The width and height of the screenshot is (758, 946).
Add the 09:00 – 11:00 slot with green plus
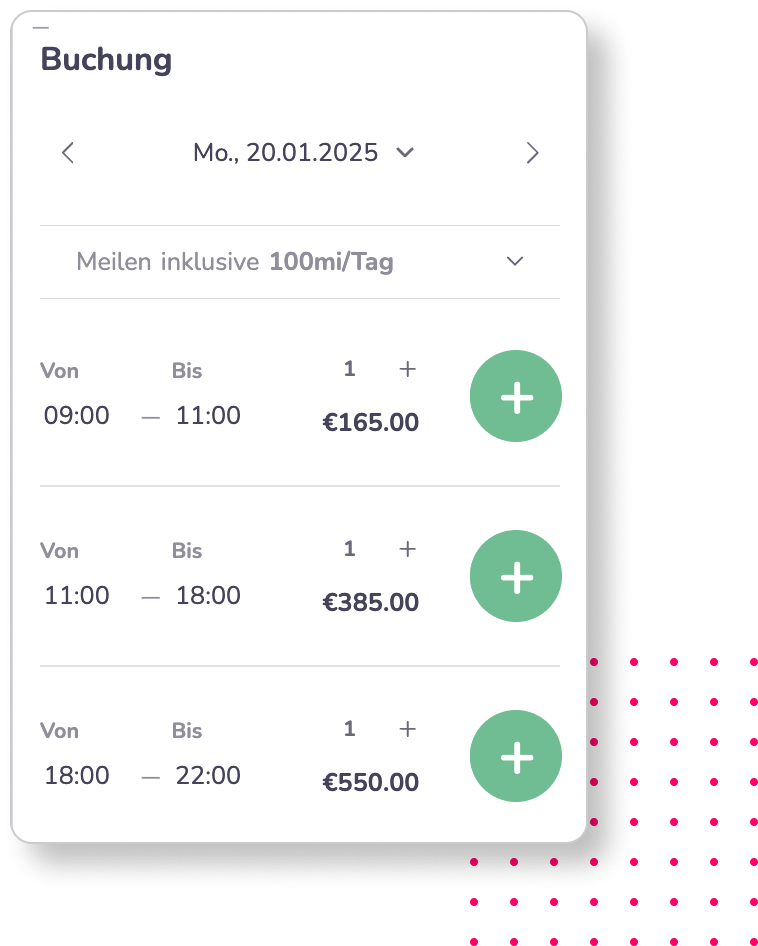pyautogui.click(x=516, y=396)
